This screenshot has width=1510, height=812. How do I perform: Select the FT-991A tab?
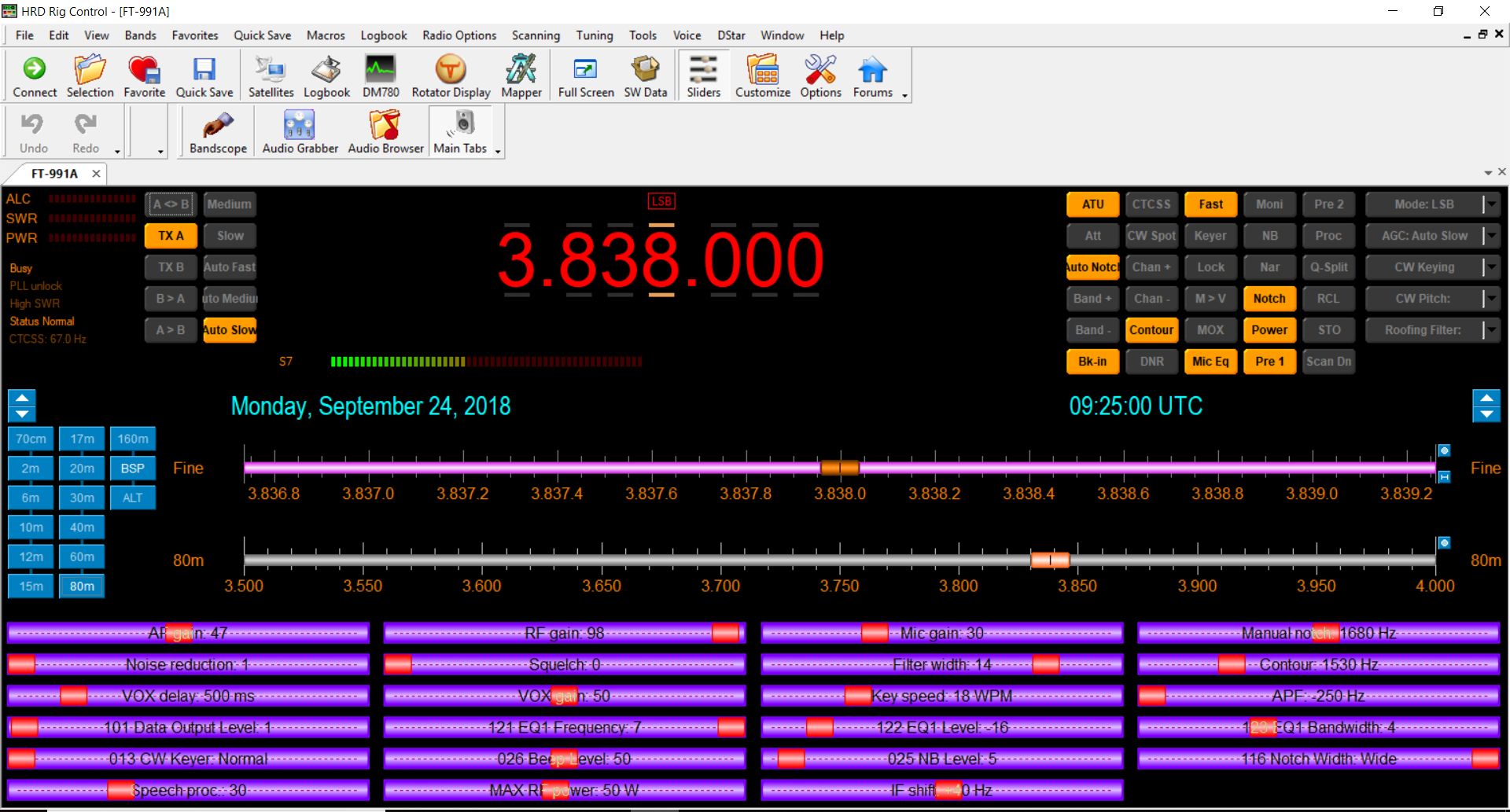click(x=54, y=174)
